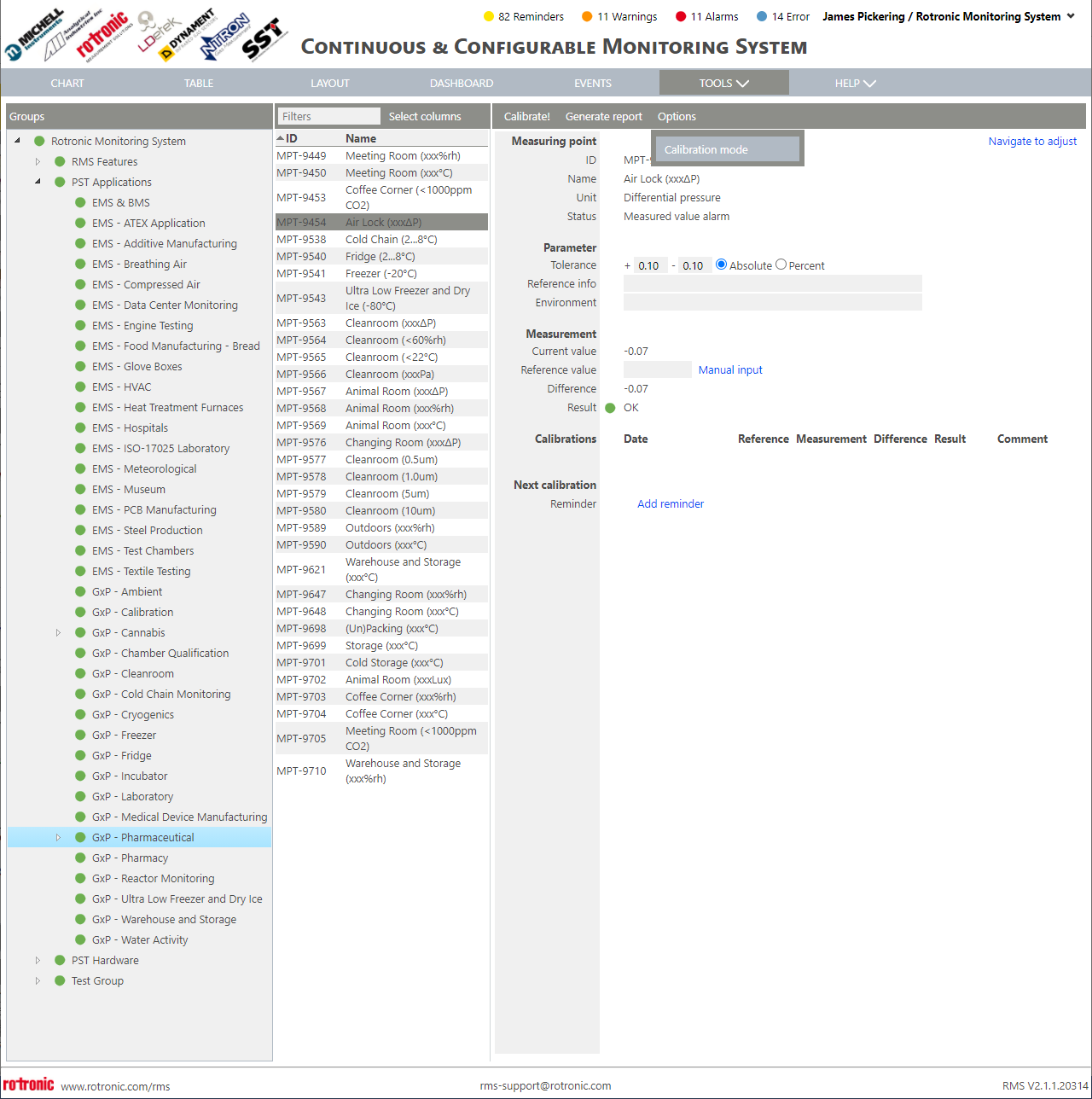Viewport: 1092px width, 1099px height.
Task: Select GxP - Water Activity tree item
Action: point(140,939)
